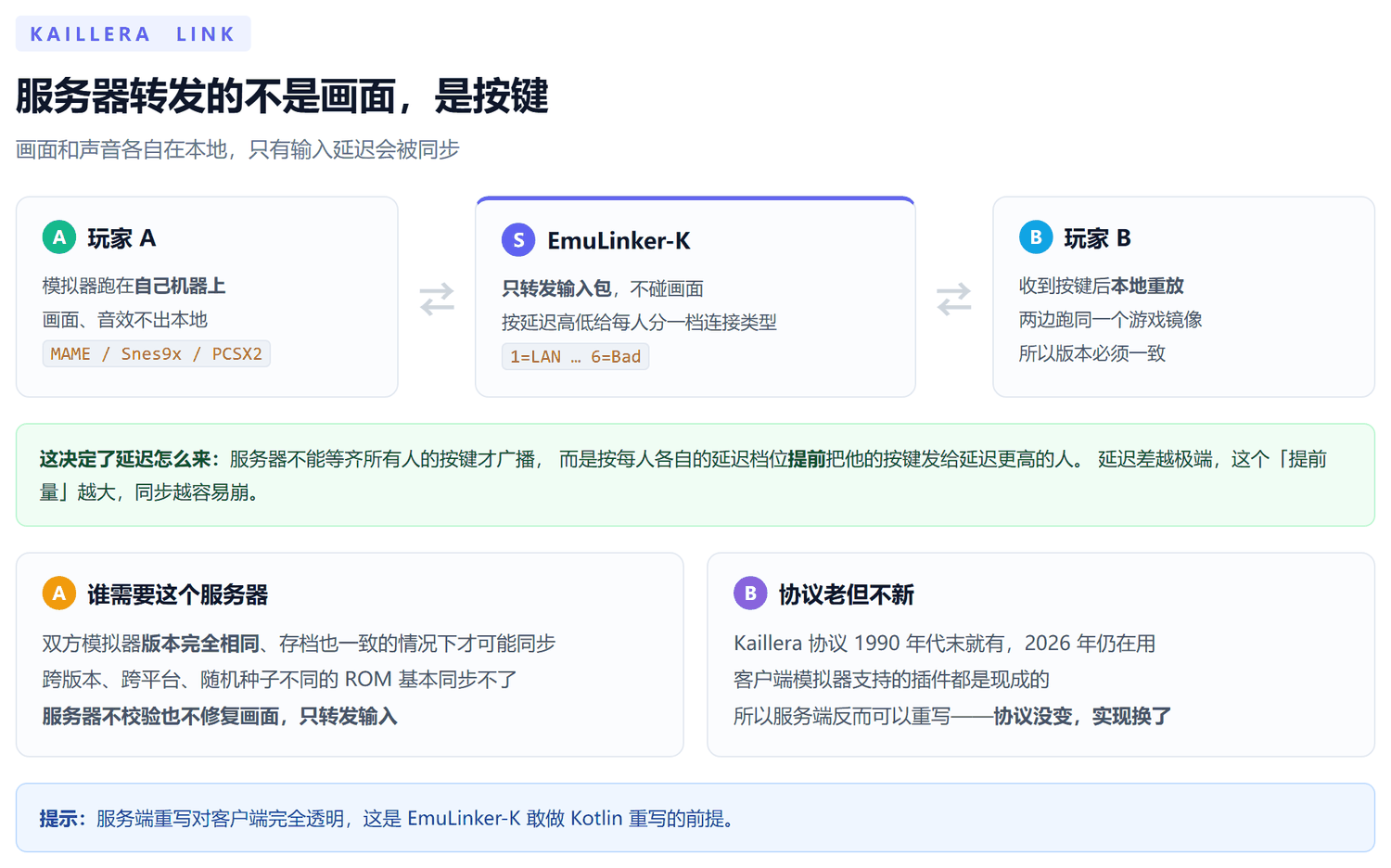
Task: Click the heading 协议老但不新
Action: coord(846,594)
